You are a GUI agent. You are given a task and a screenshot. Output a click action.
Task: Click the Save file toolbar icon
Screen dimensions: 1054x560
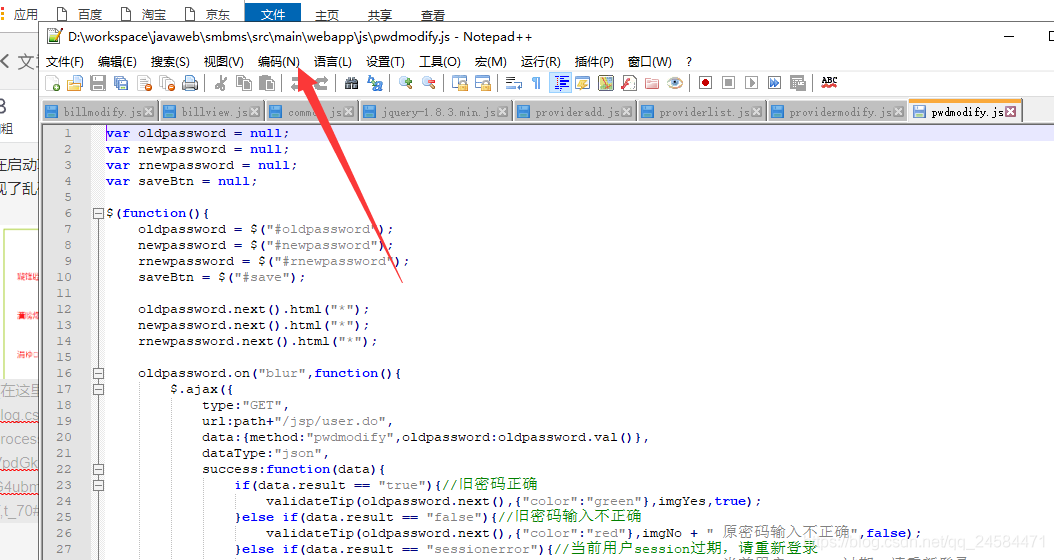98,83
